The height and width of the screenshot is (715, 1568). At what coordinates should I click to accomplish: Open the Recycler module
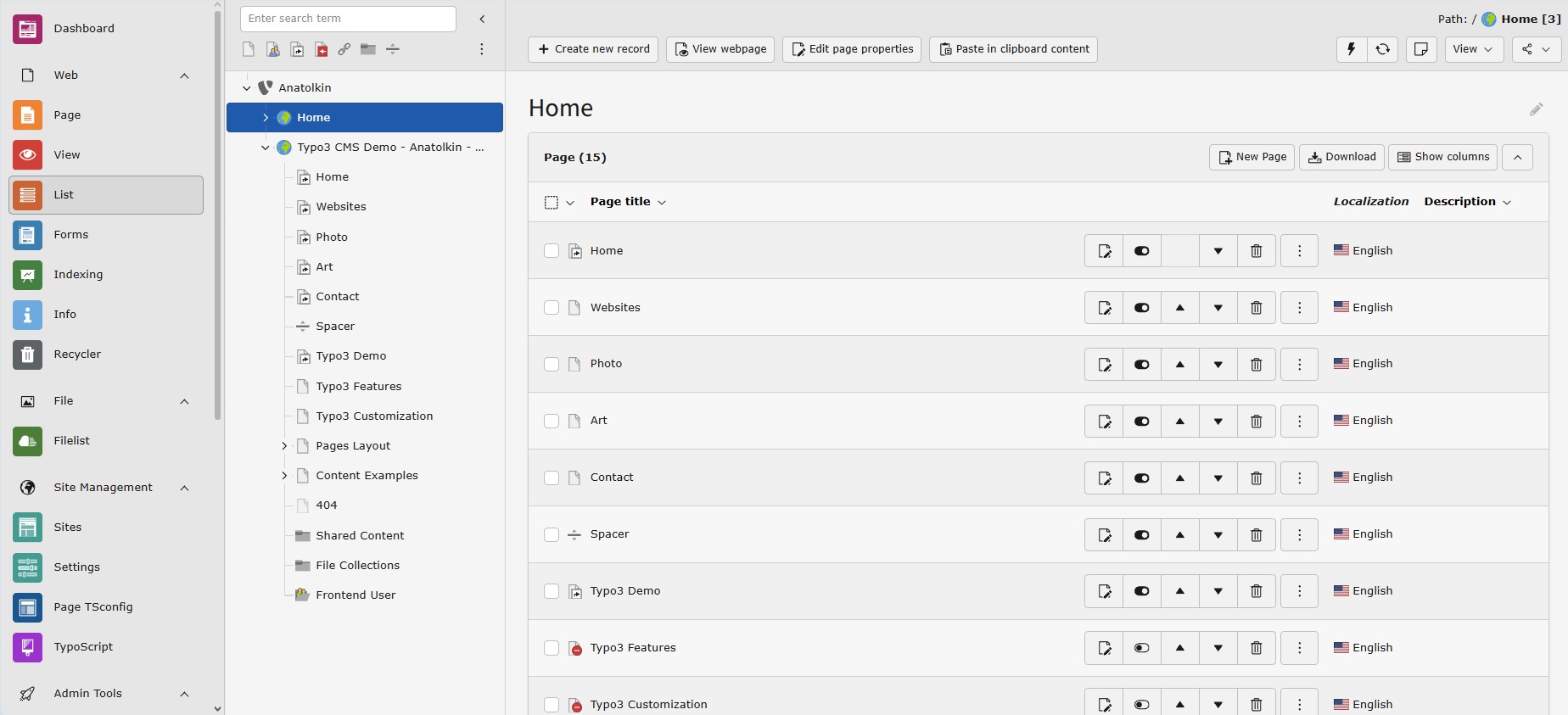click(76, 355)
